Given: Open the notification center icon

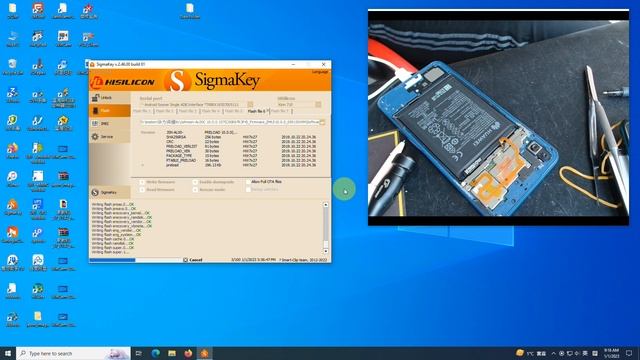Looking at the screenshot, I should (629, 353).
